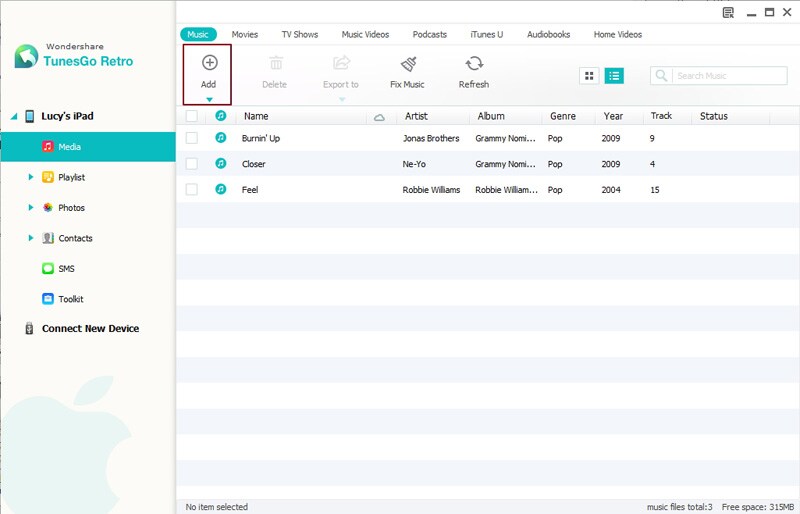Screen dimensions: 800x514
Task: Click artist Jonas Brothers
Action: tap(431, 138)
